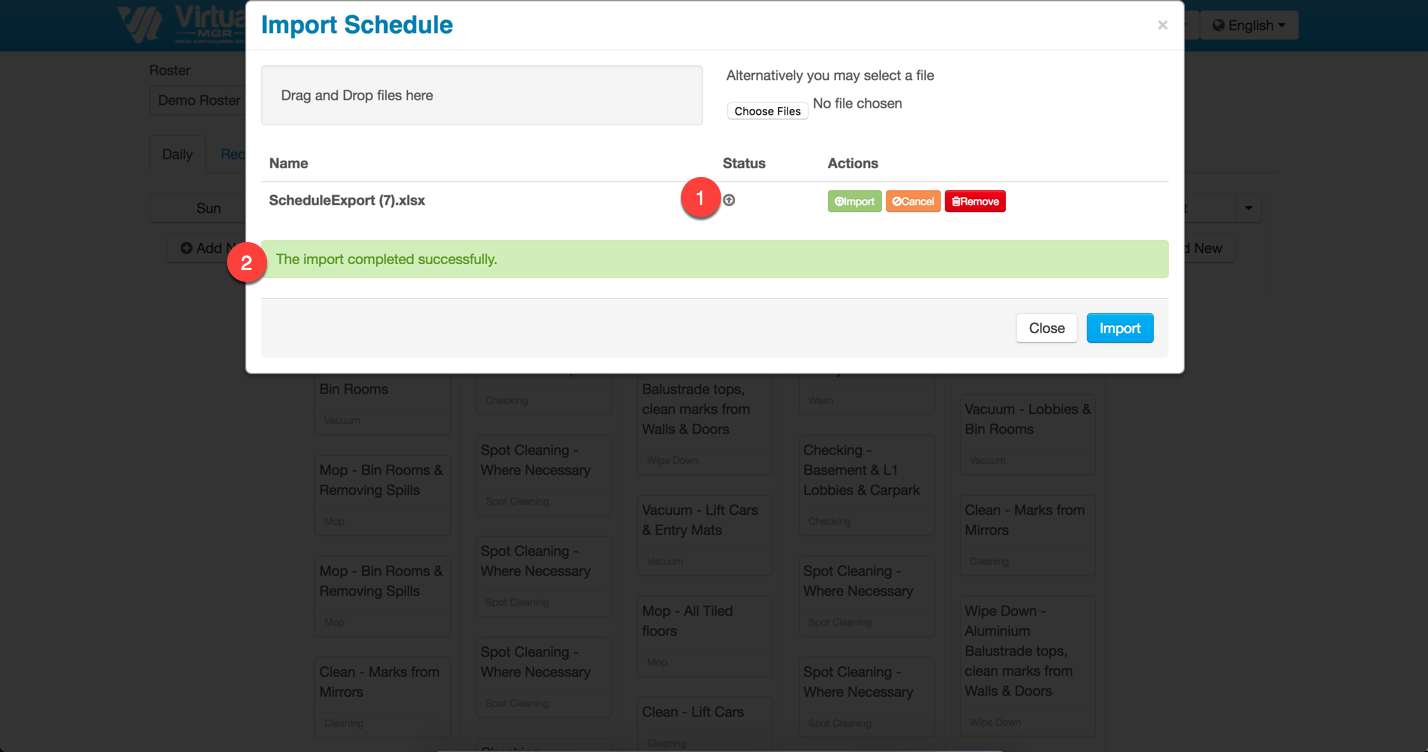The height and width of the screenshot is (752, 1428).
Task: Expand the Demo Roster selector
Action: (x=199, y=100)
